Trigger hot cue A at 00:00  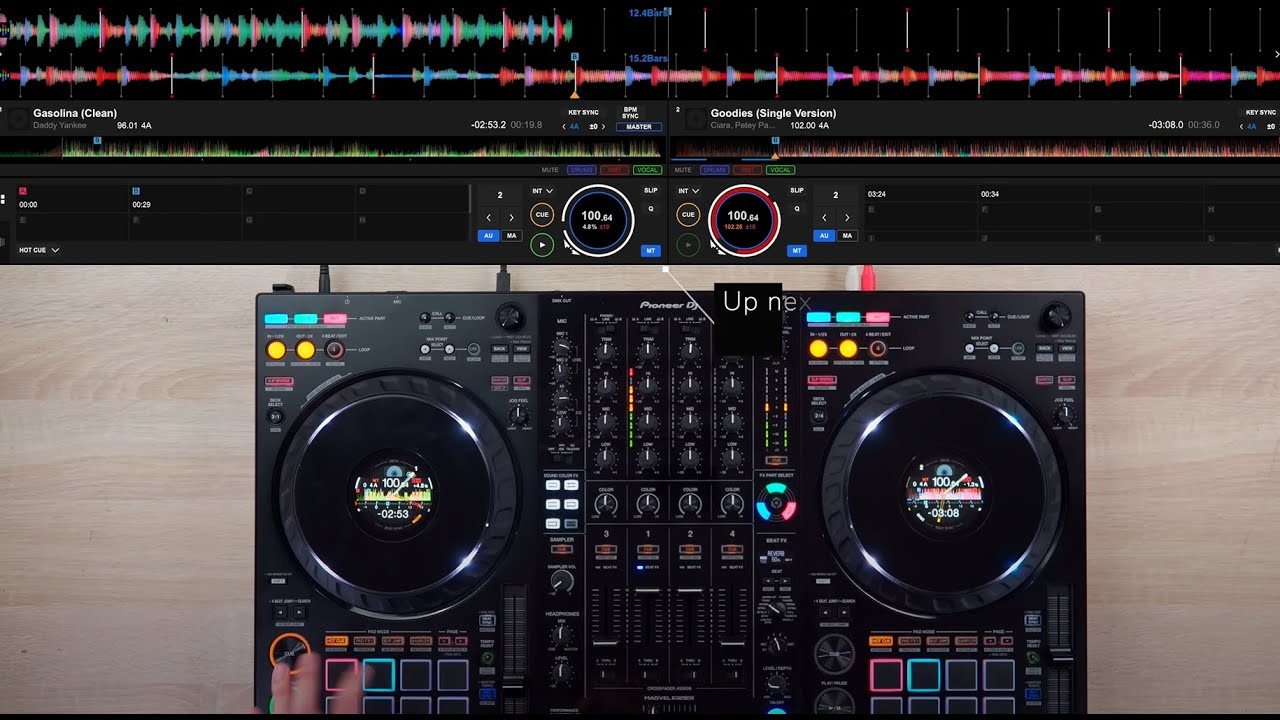[71, 198]
